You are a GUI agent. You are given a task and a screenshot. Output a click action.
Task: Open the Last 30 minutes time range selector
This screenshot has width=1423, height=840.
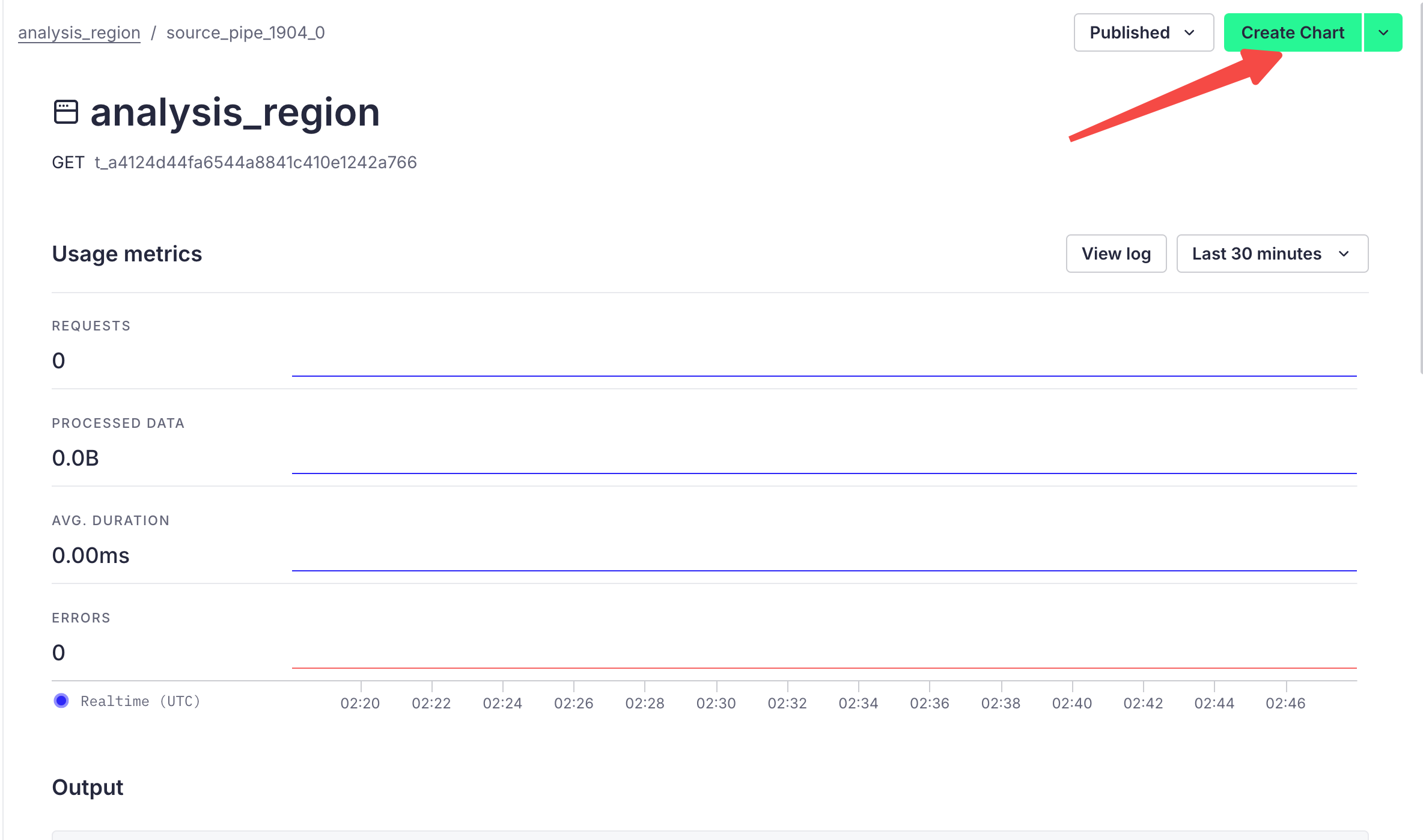pyautogui.click(x=1272, y=254)
